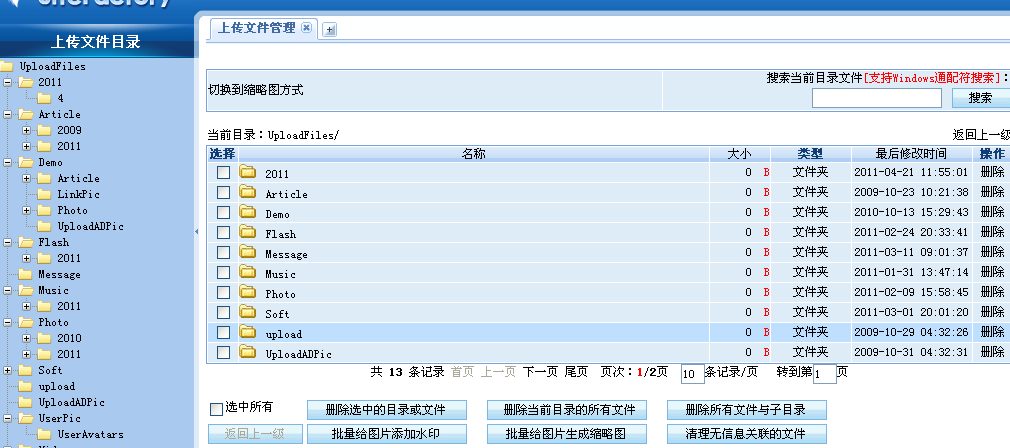
Task: Click the 名称 column header
Action: click(473, 154)
